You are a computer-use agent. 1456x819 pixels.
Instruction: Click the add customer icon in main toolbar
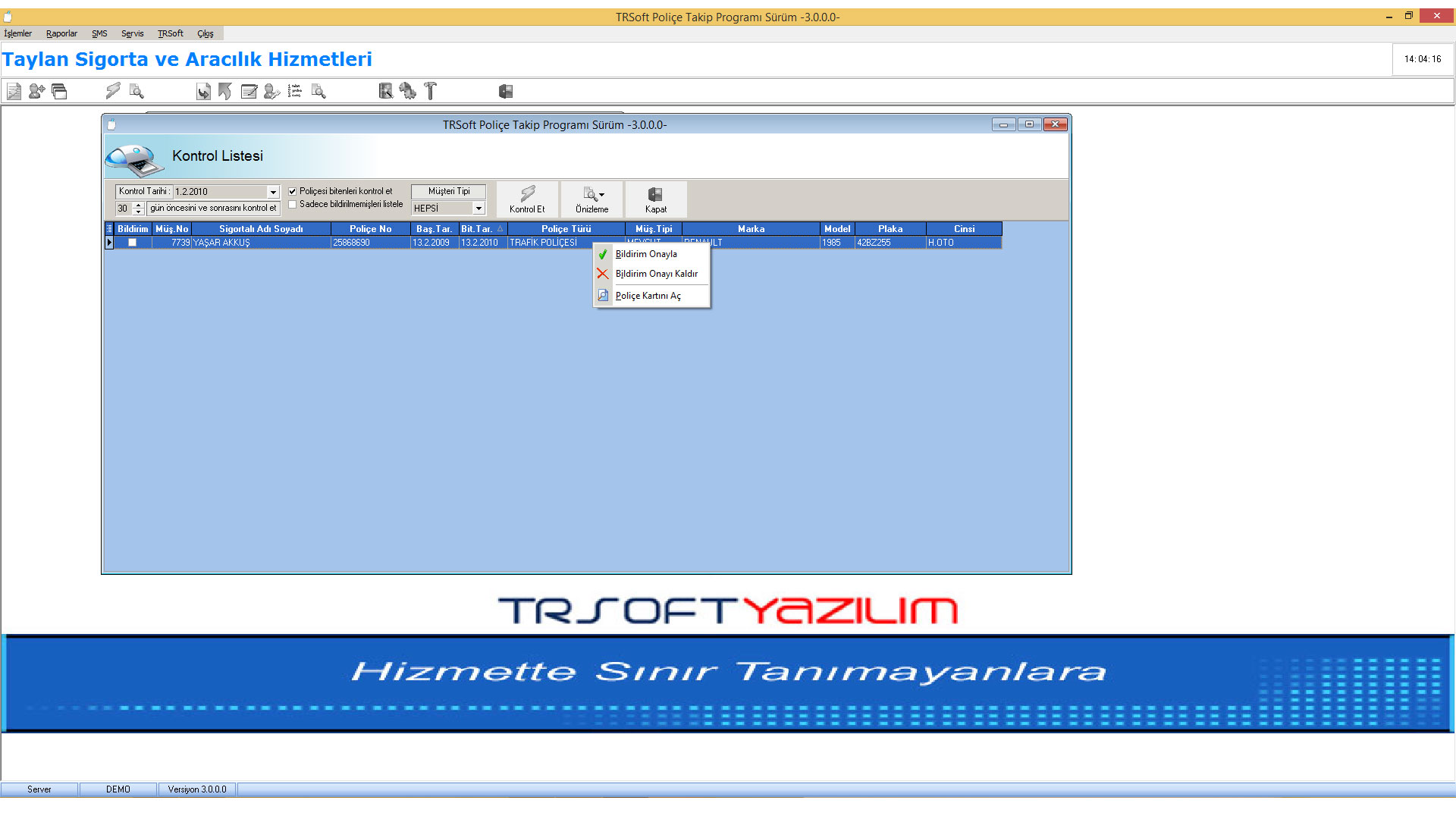pos(36,92)
